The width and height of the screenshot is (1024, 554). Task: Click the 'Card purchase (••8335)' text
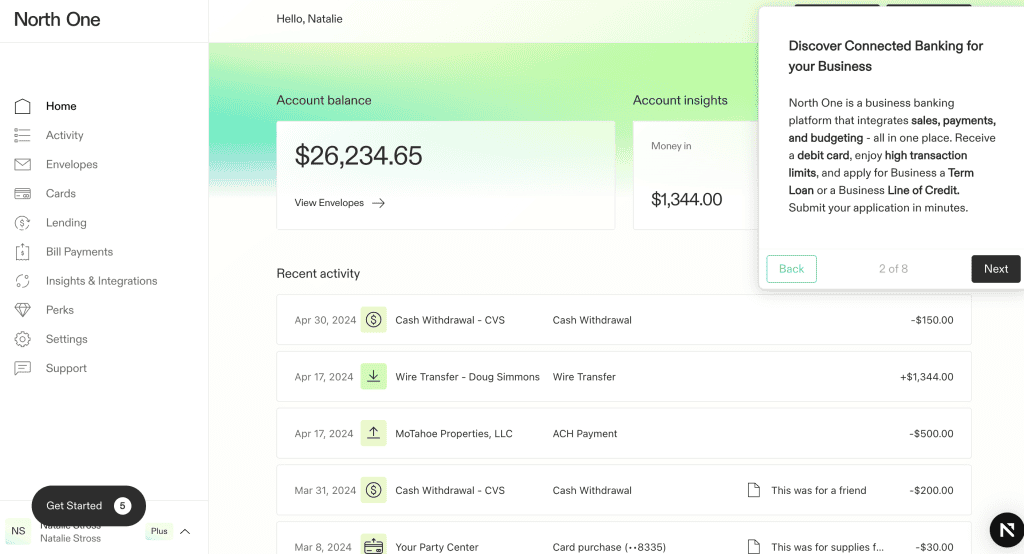(609, 547)
